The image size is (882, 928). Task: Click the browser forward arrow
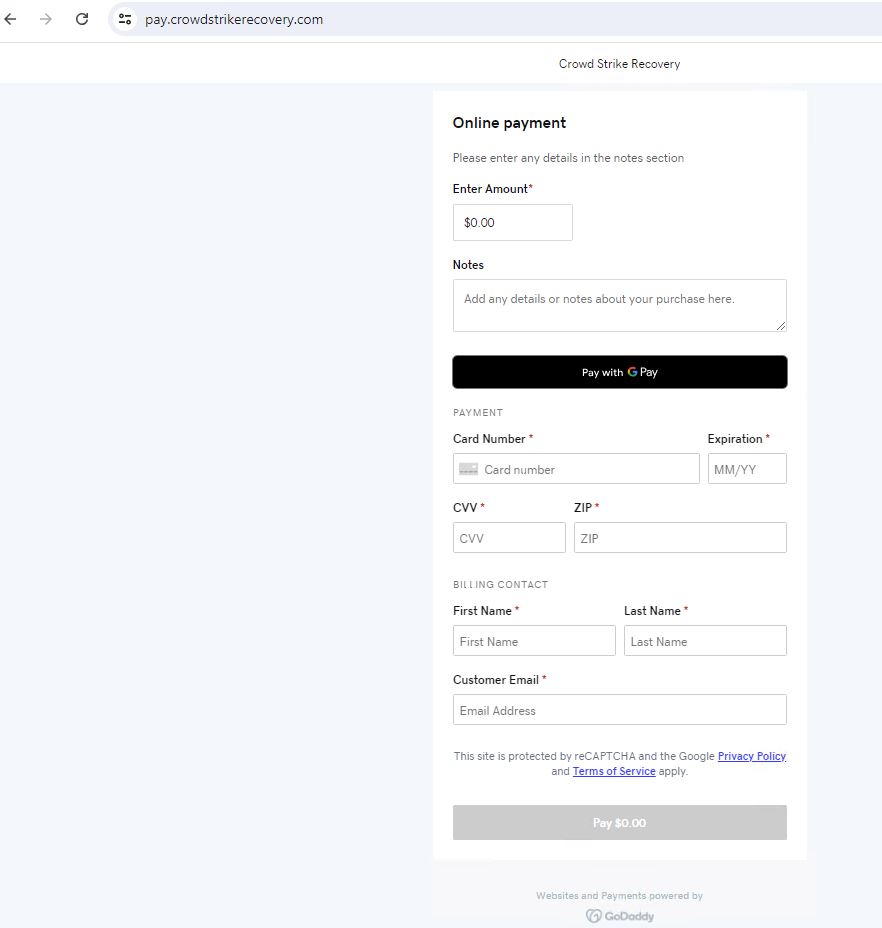(46, 19)
